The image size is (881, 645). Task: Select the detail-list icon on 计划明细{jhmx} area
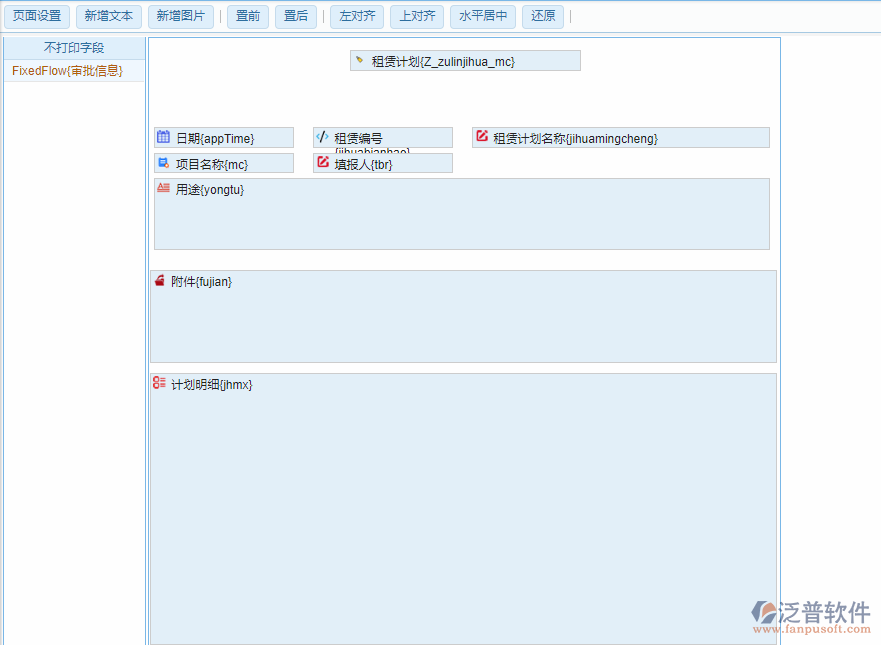click(x=159, y=381)
